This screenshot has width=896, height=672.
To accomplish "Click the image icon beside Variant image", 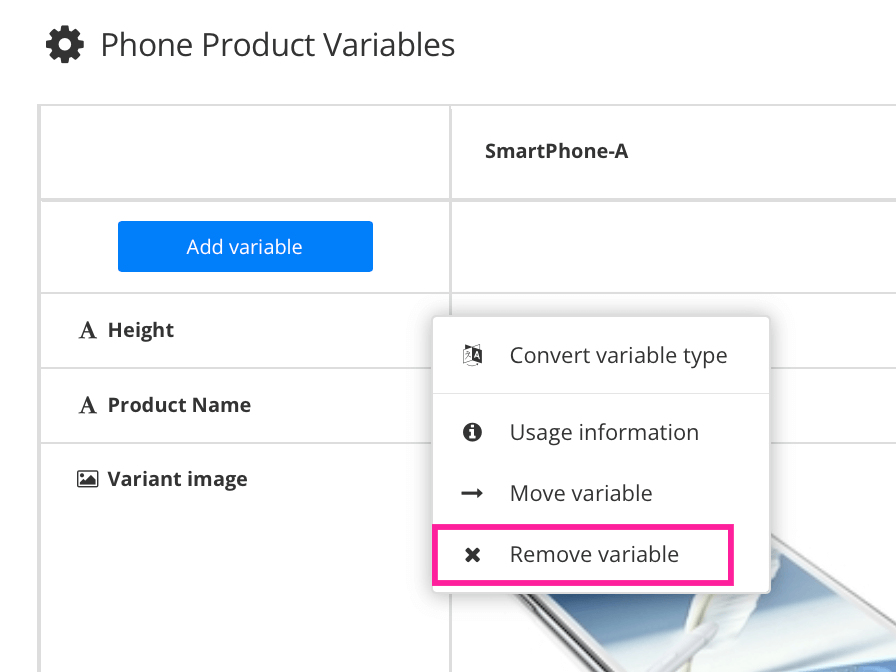I will point(88,478).
